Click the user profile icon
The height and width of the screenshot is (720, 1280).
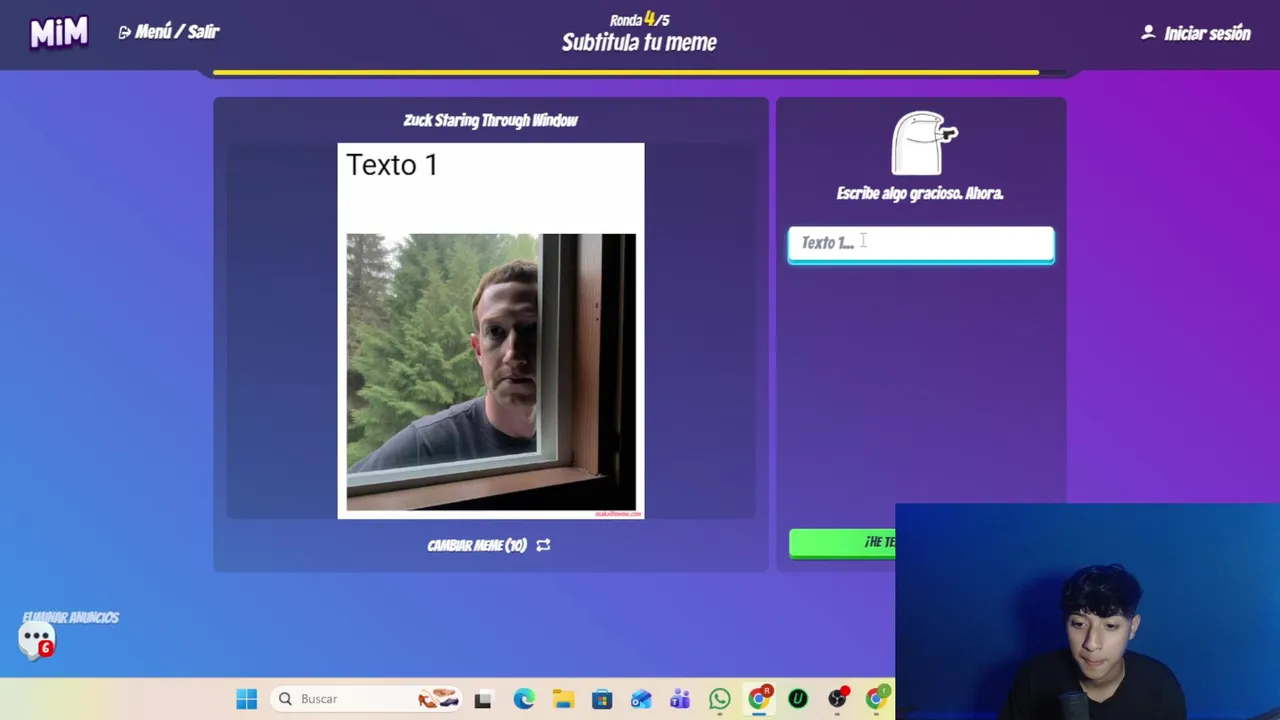point(1148,33)
